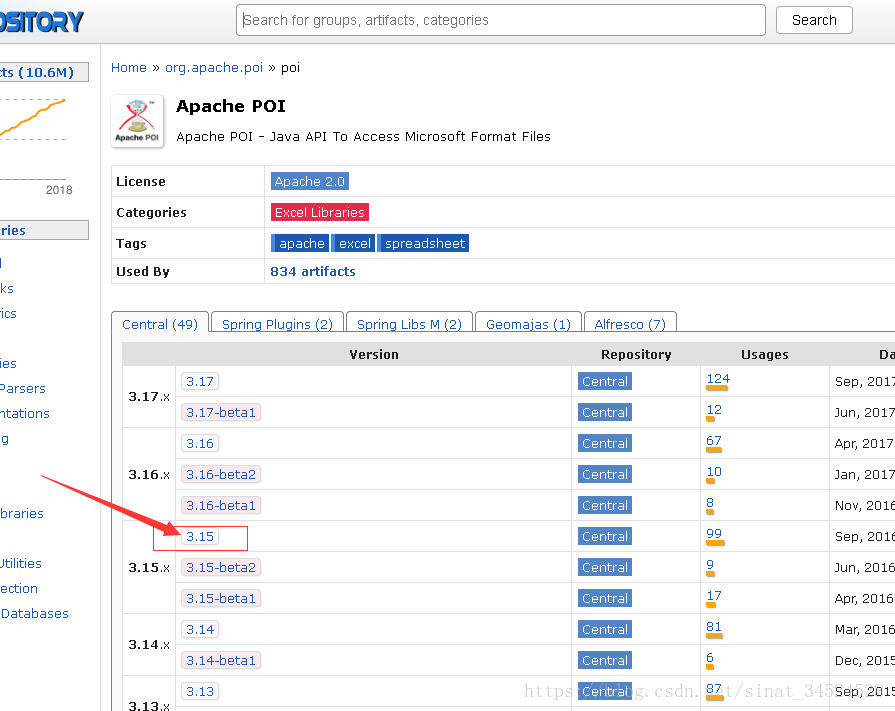Click Central badge in 3.17 row
This screenshot has width=895, height=711.
[x=604, y=381]
